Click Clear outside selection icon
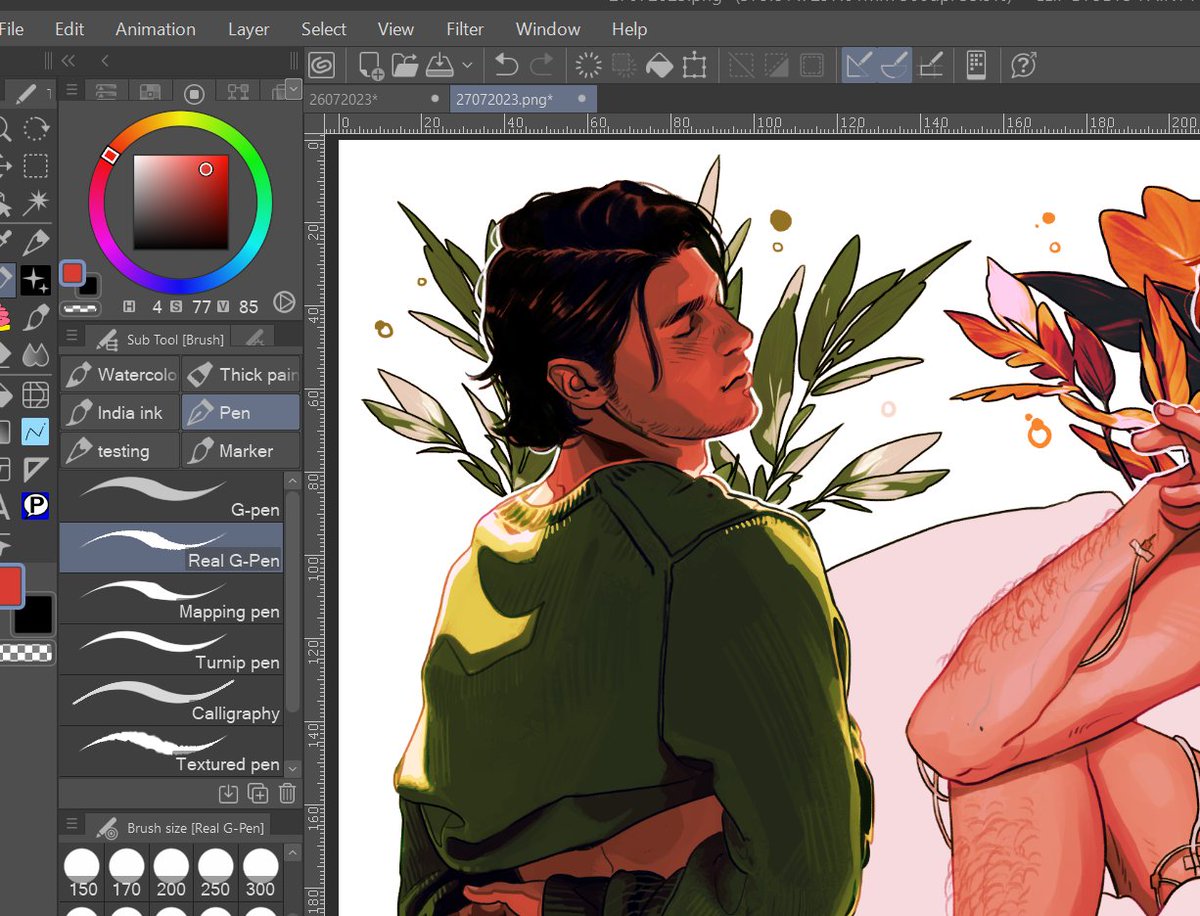The image size is (1200, 916). (624, 66)
